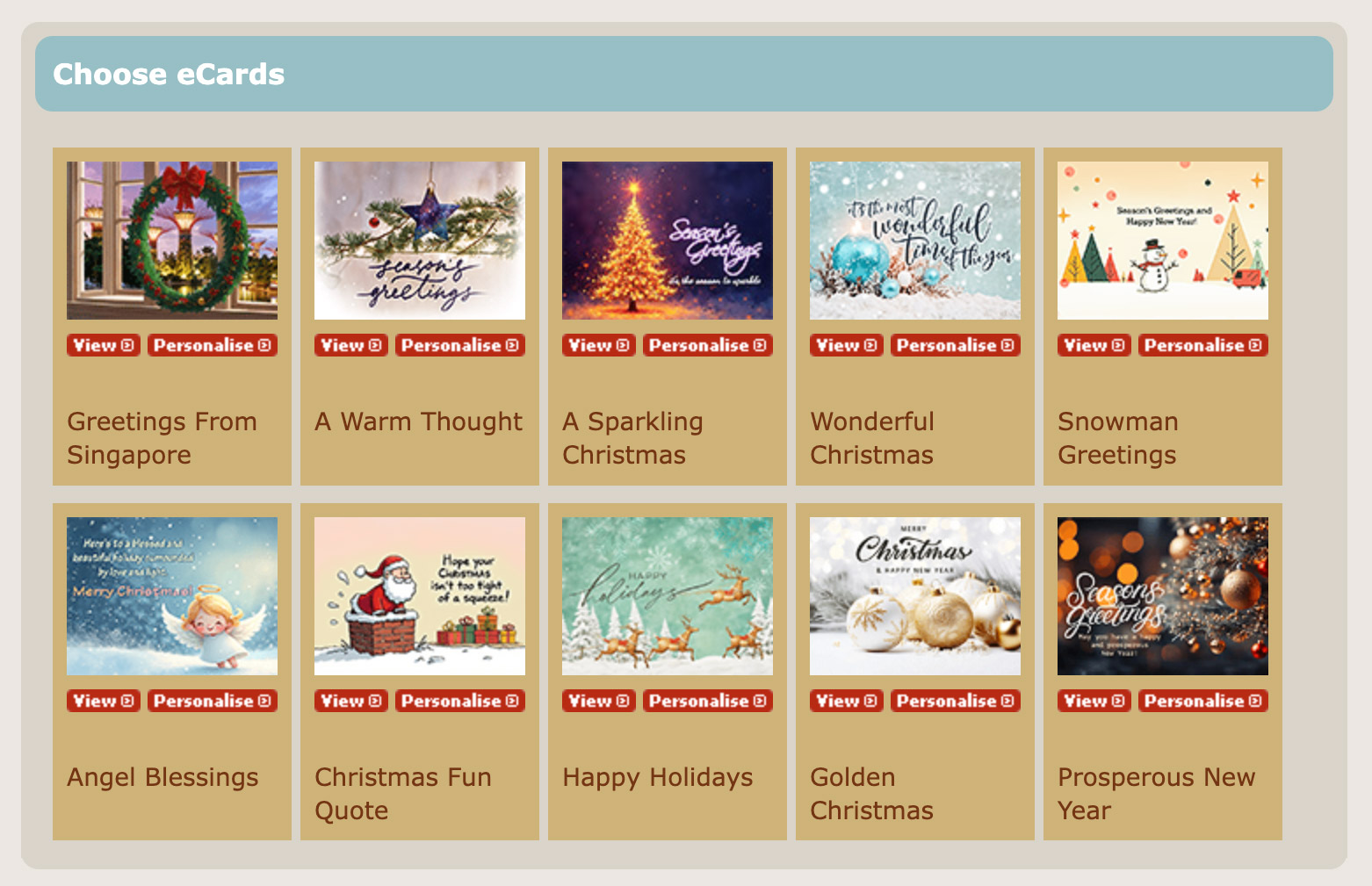Screen dimensions: 1372x886
Task: Select the Prosperous New Year thumbnail
Action: tap(1163, 596)
